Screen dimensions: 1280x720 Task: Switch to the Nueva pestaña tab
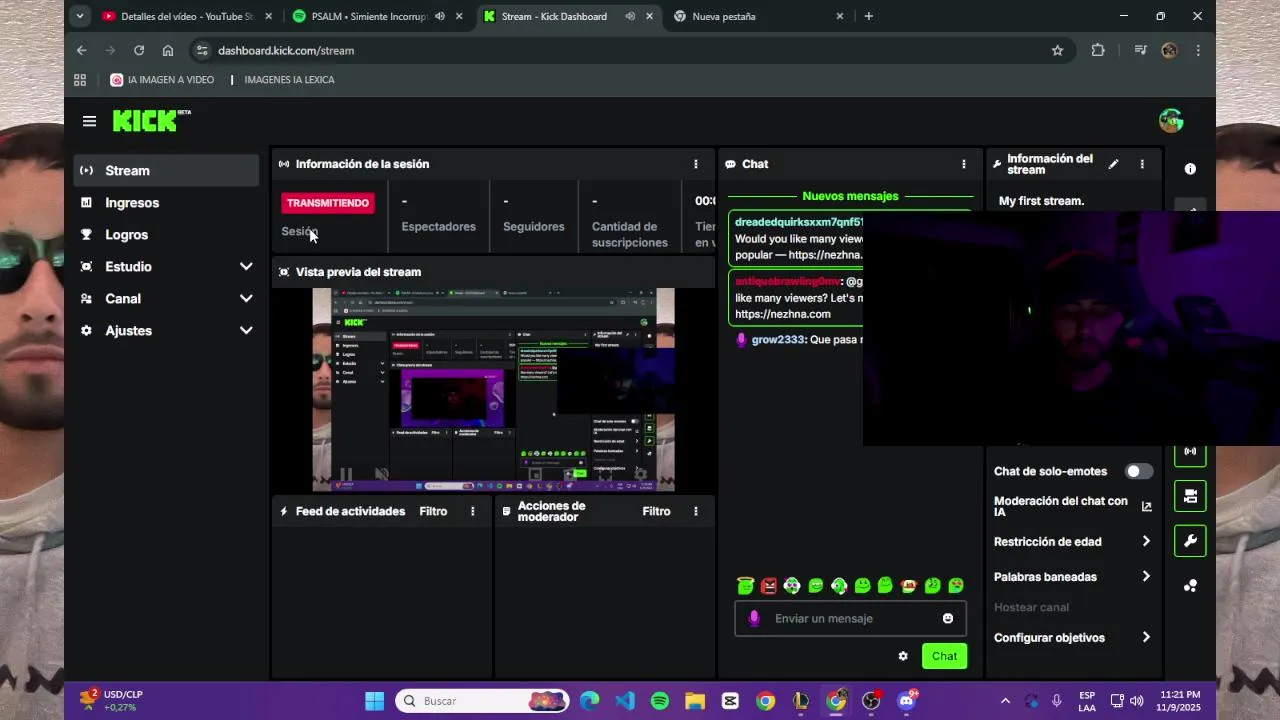coord(757,16)
